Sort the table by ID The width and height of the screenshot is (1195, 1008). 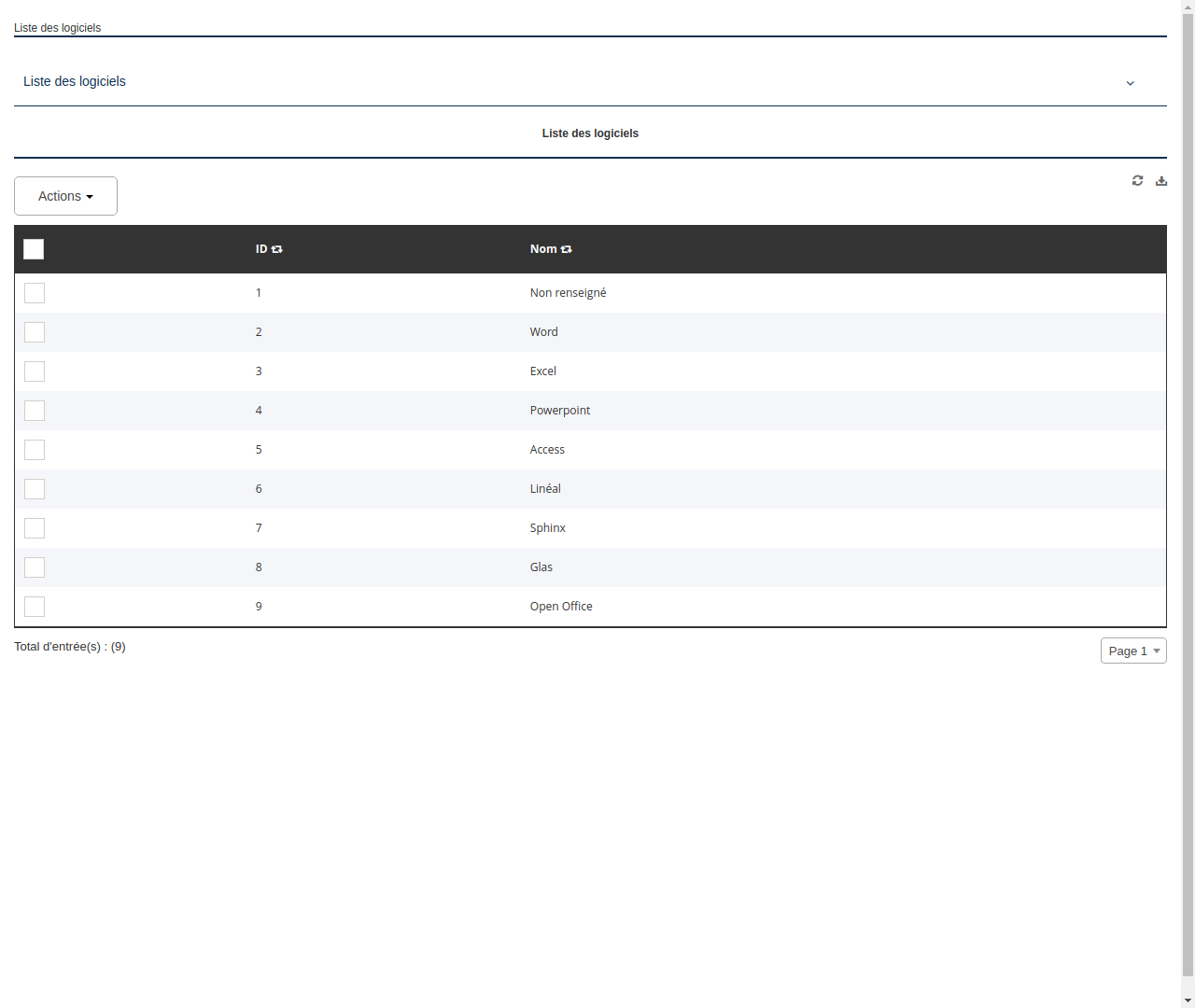pos(269,249)
